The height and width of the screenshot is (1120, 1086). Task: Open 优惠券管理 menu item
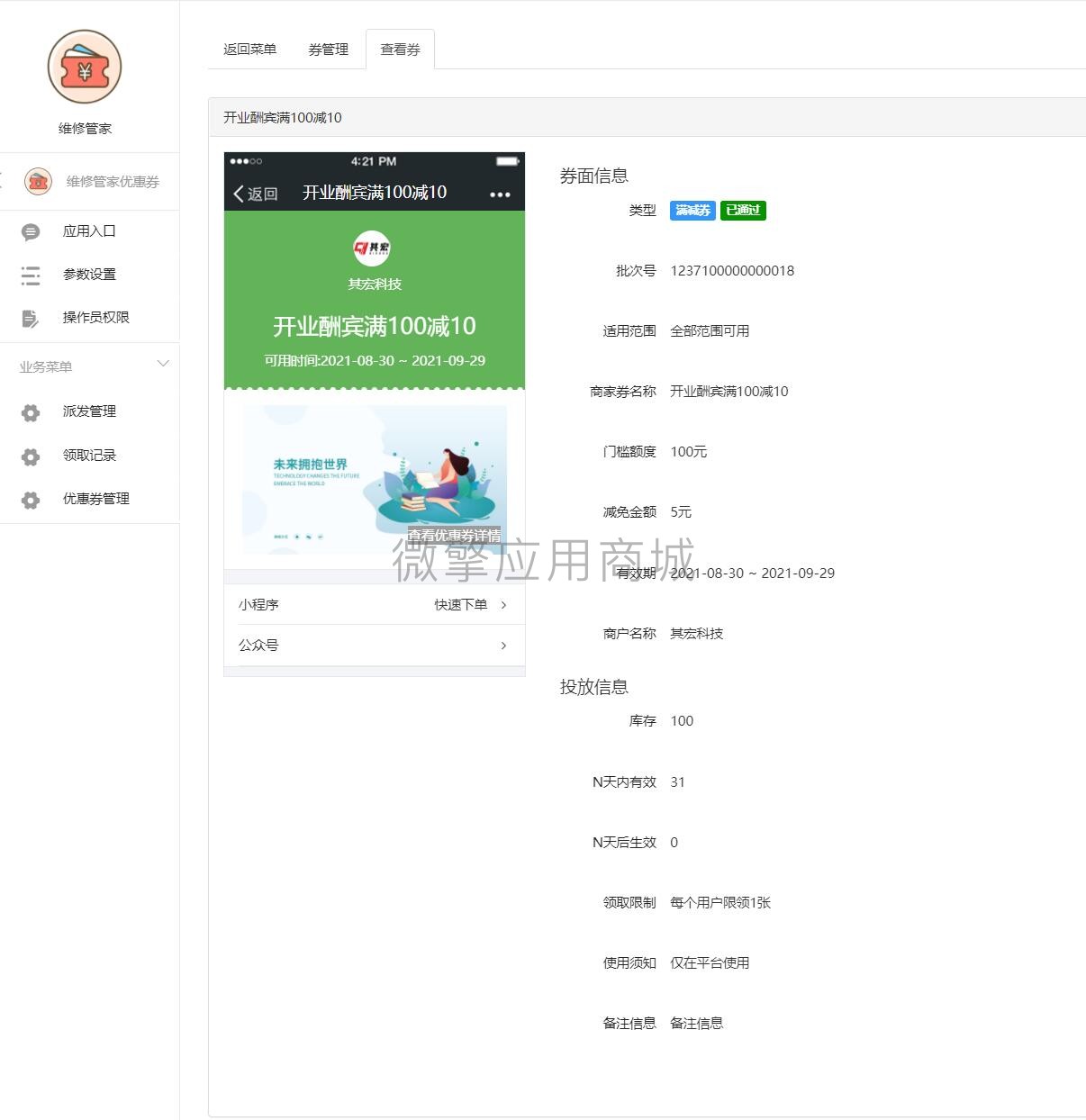tap(96, 499)
